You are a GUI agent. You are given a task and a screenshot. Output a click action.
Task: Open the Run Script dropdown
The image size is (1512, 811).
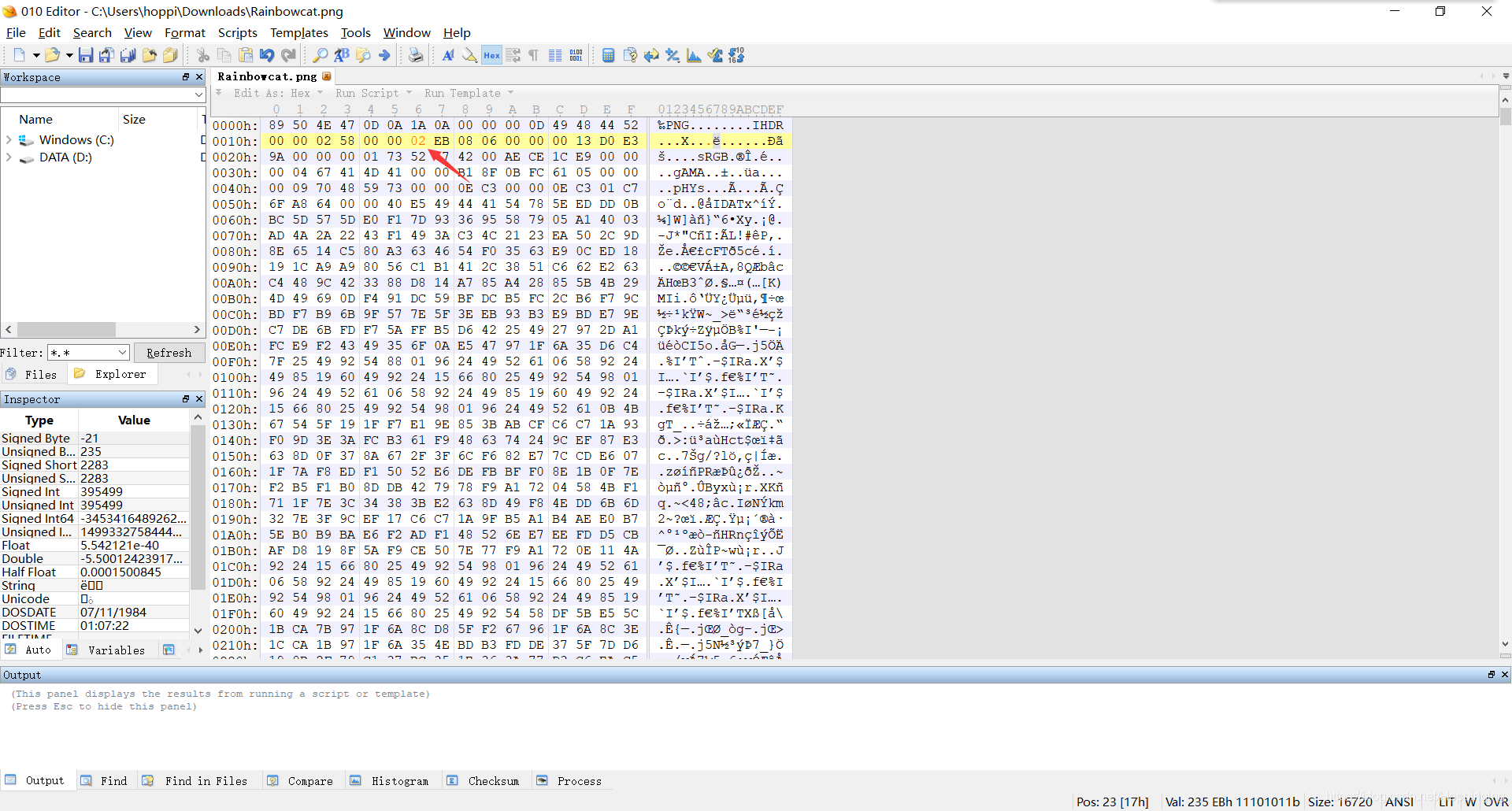(x=373, y=93)
